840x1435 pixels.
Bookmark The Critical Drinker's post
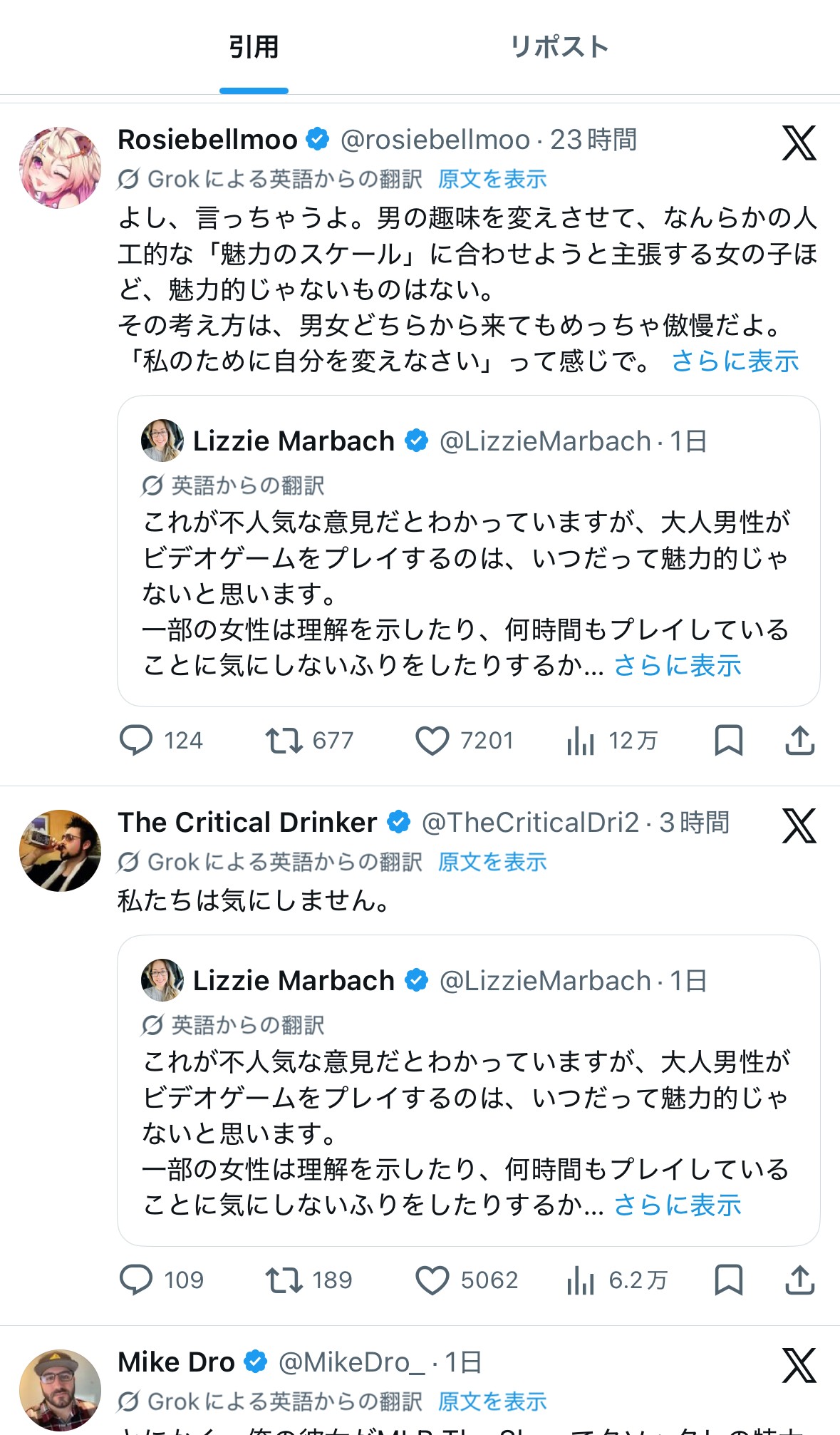pos(729,1280)
